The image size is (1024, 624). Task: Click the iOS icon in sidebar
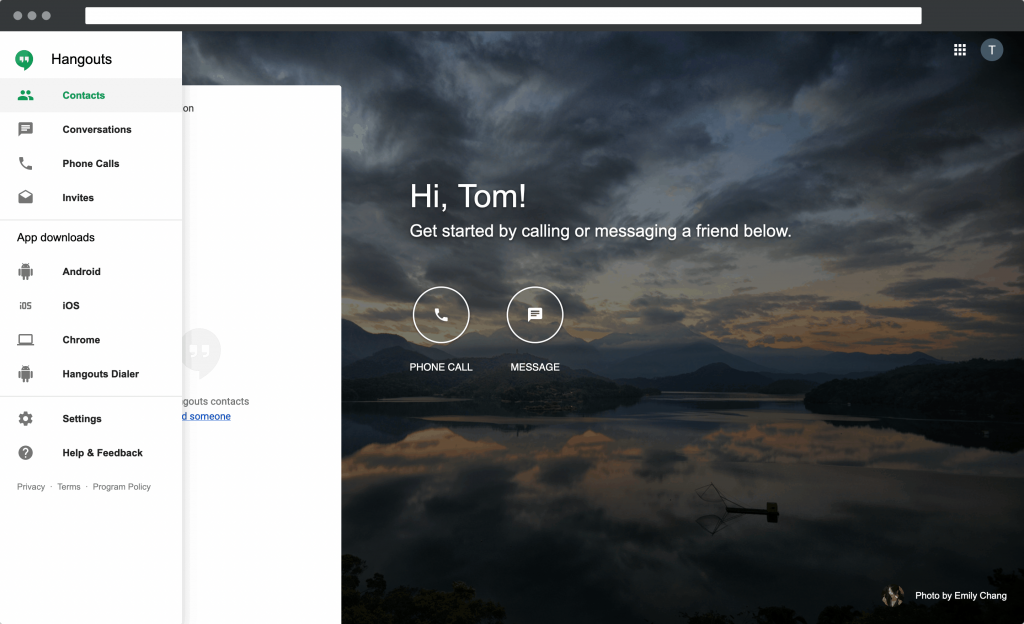pyautogui.click(x=25, y=305)
